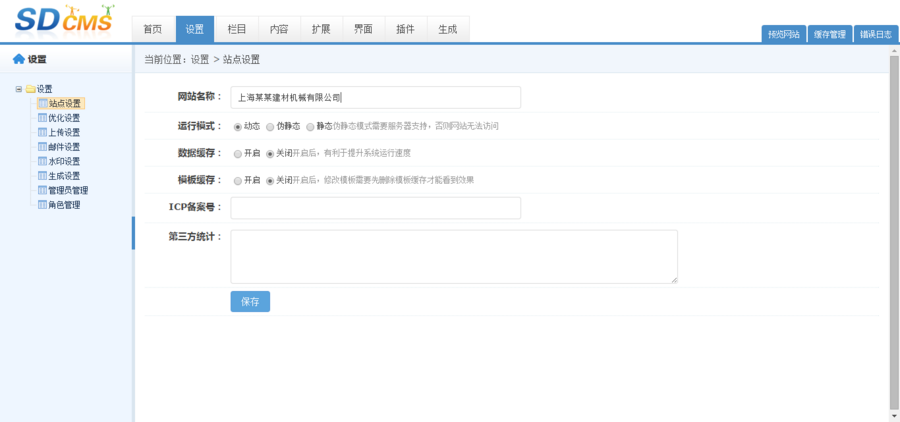The height and width of the screenshot is (422, 900).
Task: Enable 模板缓存 with 开启 radio
Action: (238, 181)
